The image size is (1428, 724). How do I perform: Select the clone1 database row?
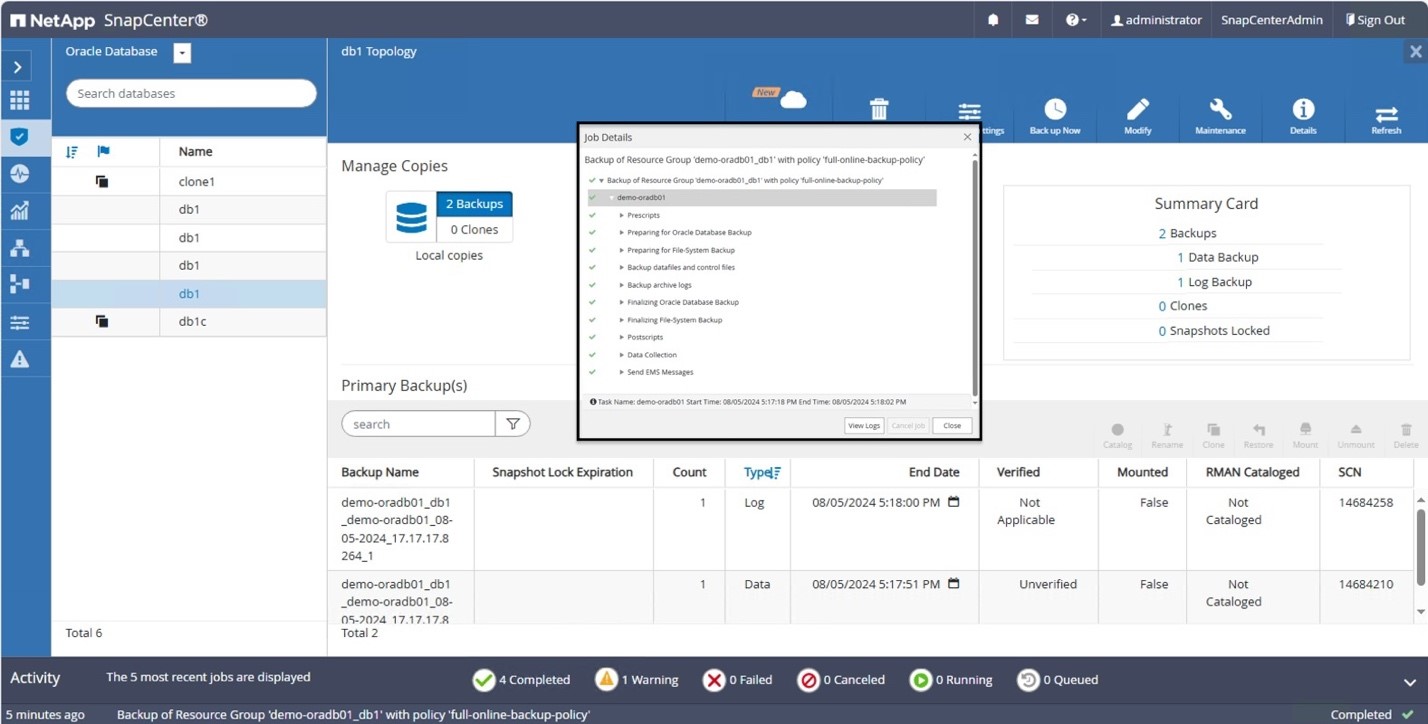(189, 182)
